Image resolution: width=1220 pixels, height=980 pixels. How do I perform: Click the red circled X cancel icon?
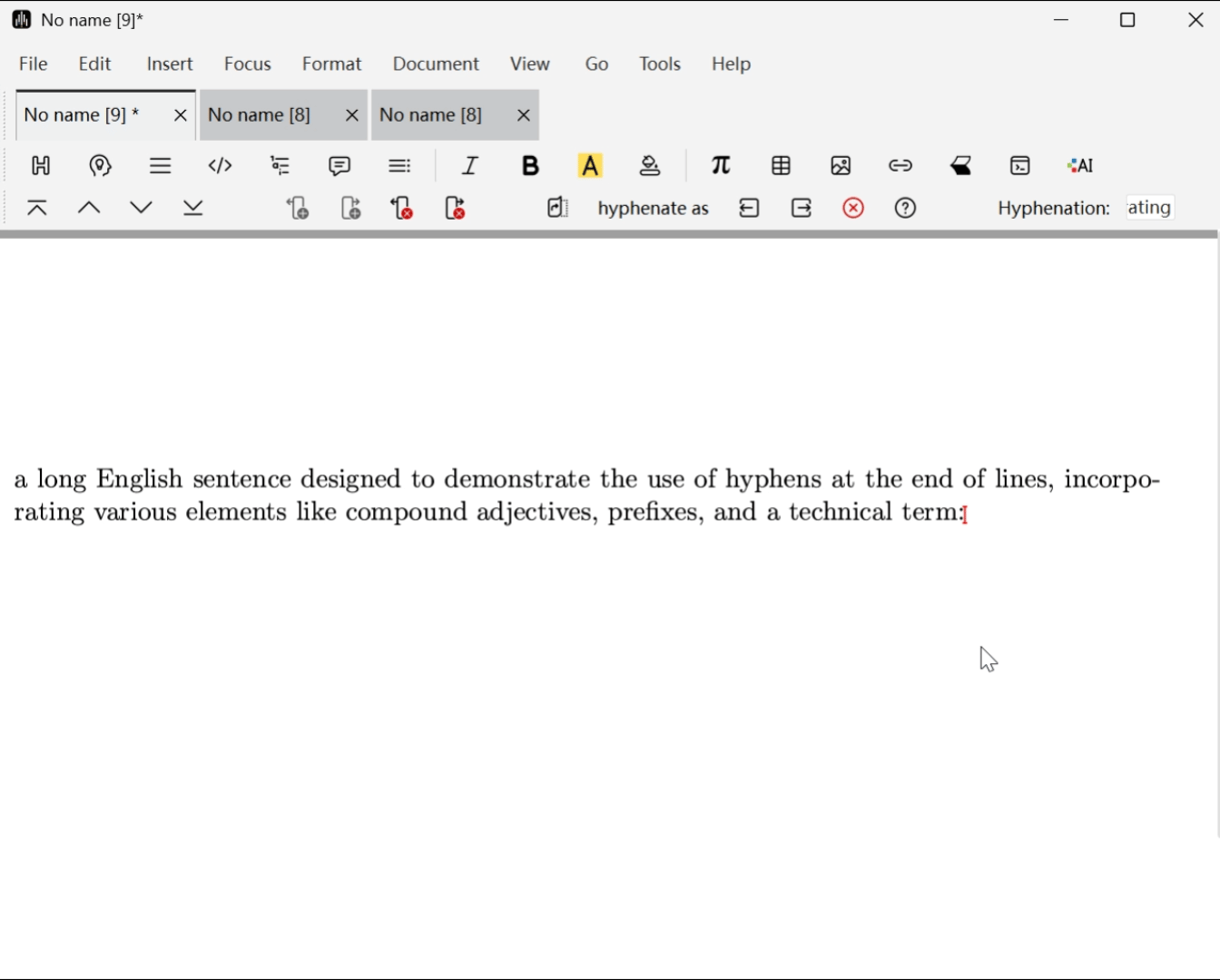coord(853,209)
